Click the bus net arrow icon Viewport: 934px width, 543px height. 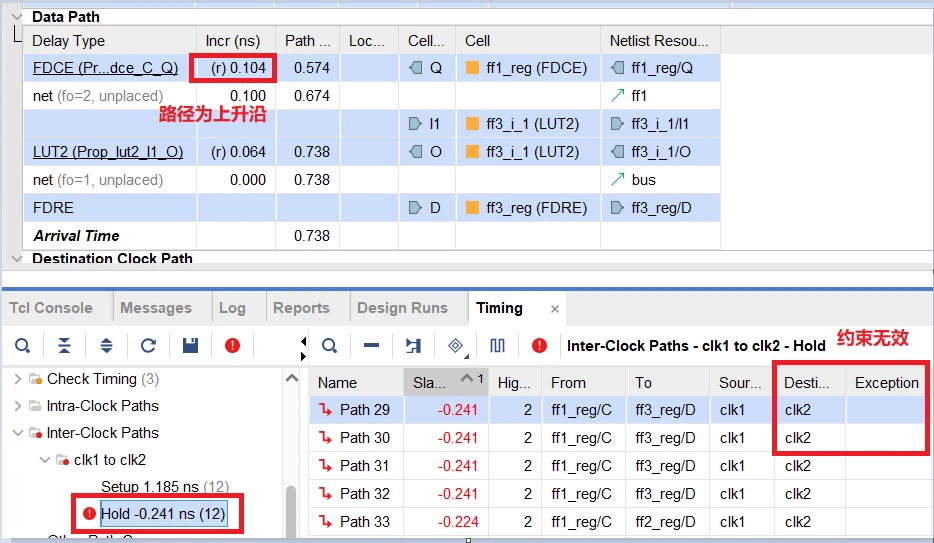coord(618,180)
